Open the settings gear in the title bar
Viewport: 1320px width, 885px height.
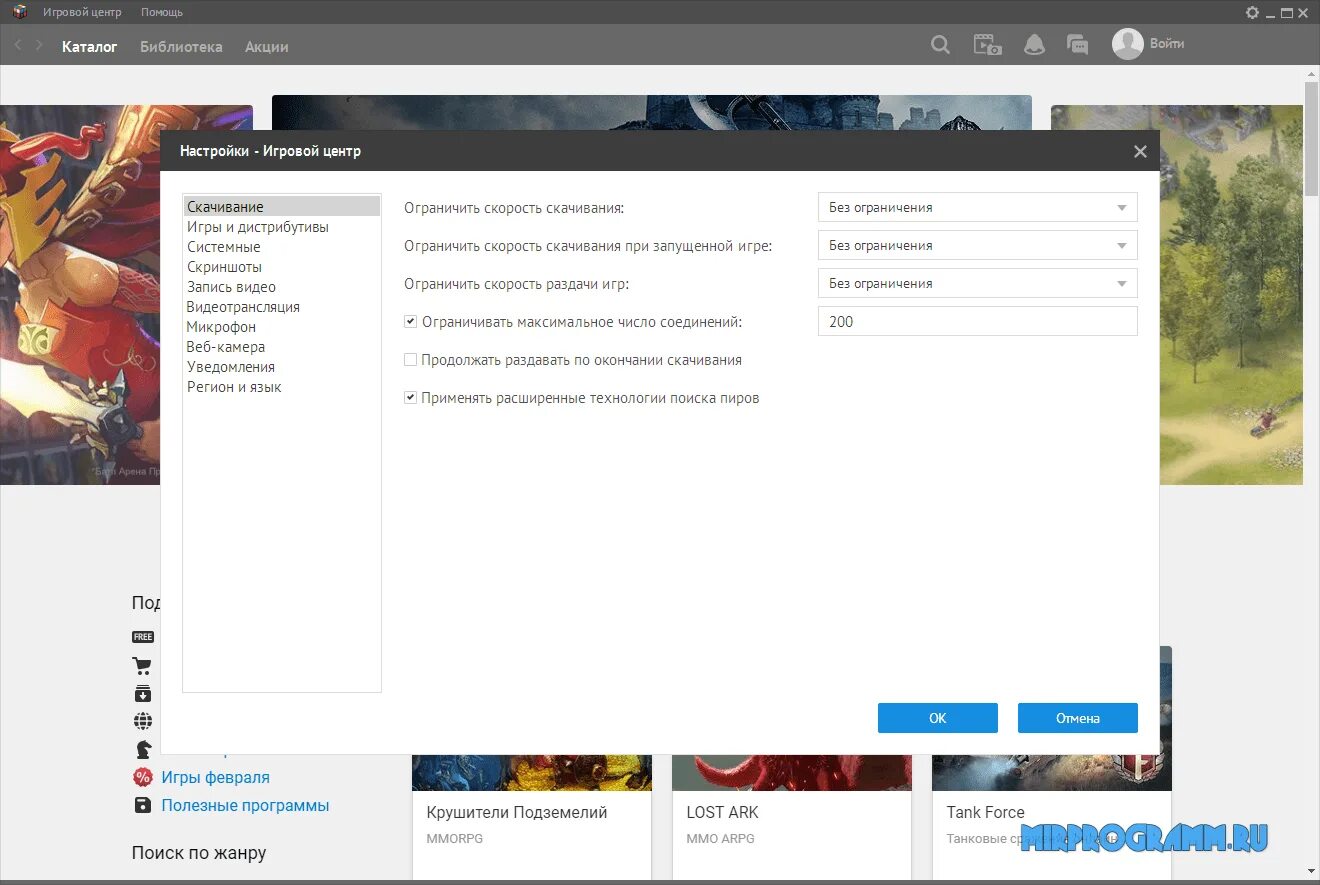pyautogui.click(x=1252, y=12)
